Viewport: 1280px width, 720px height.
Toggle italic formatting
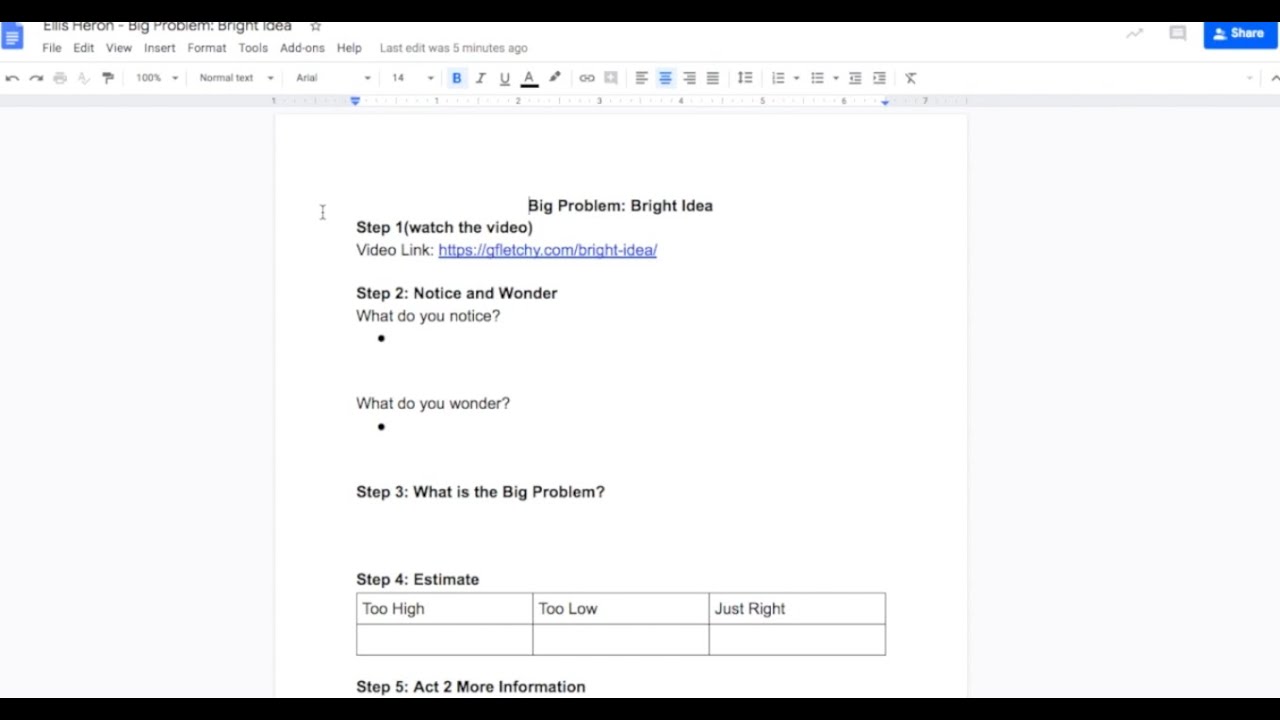click(x=481, y=78)
